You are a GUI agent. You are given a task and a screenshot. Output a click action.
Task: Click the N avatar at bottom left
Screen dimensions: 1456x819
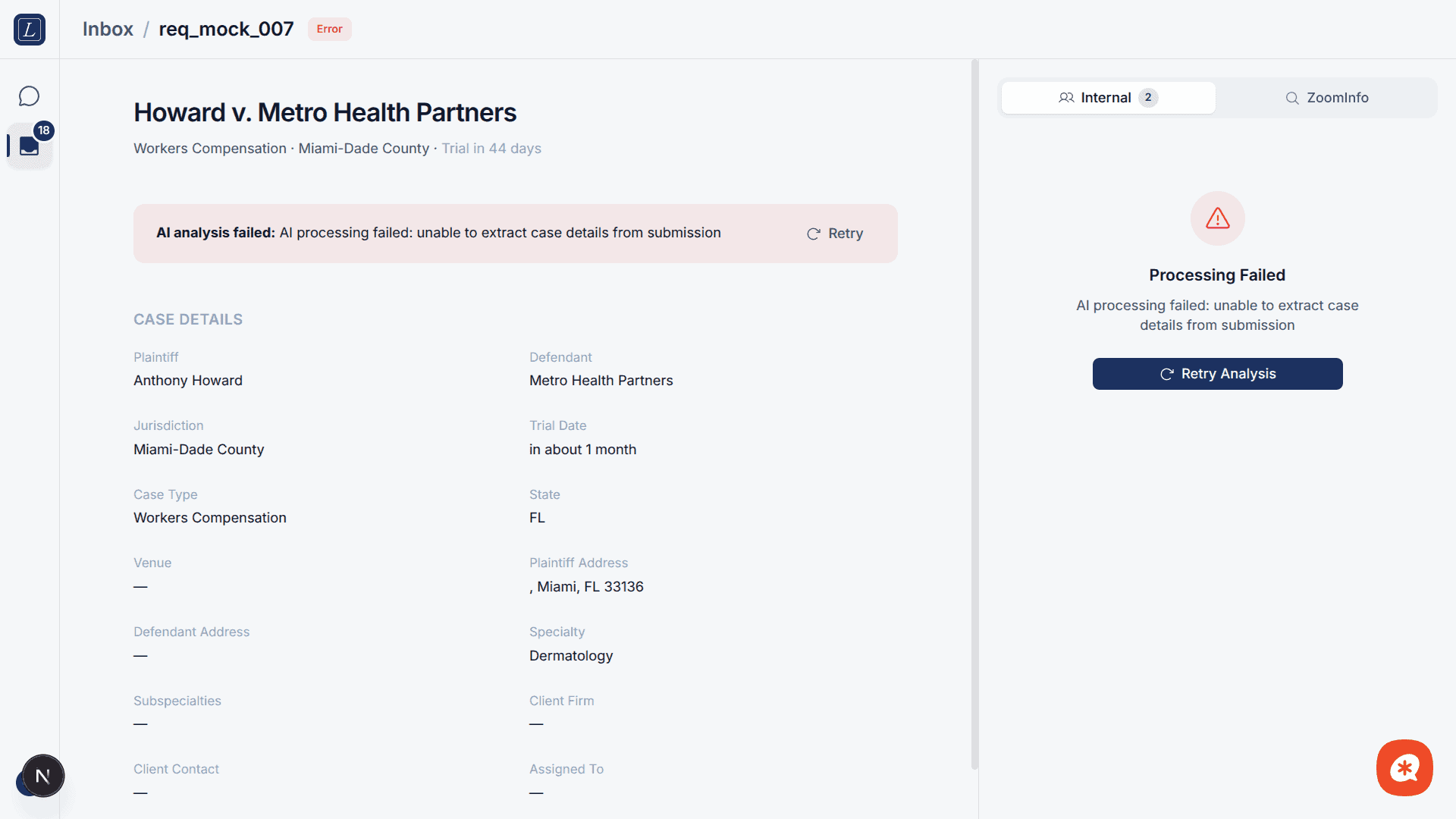(x=42, y=776)
